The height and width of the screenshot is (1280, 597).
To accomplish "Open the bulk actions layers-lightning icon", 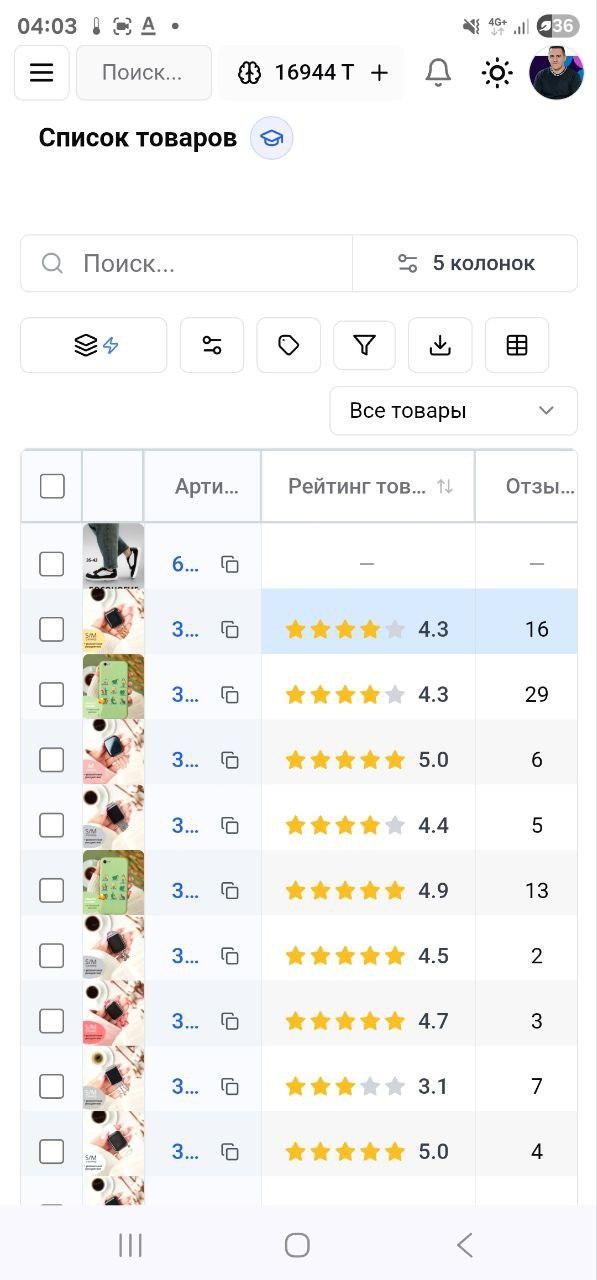I will click(93, 345).
